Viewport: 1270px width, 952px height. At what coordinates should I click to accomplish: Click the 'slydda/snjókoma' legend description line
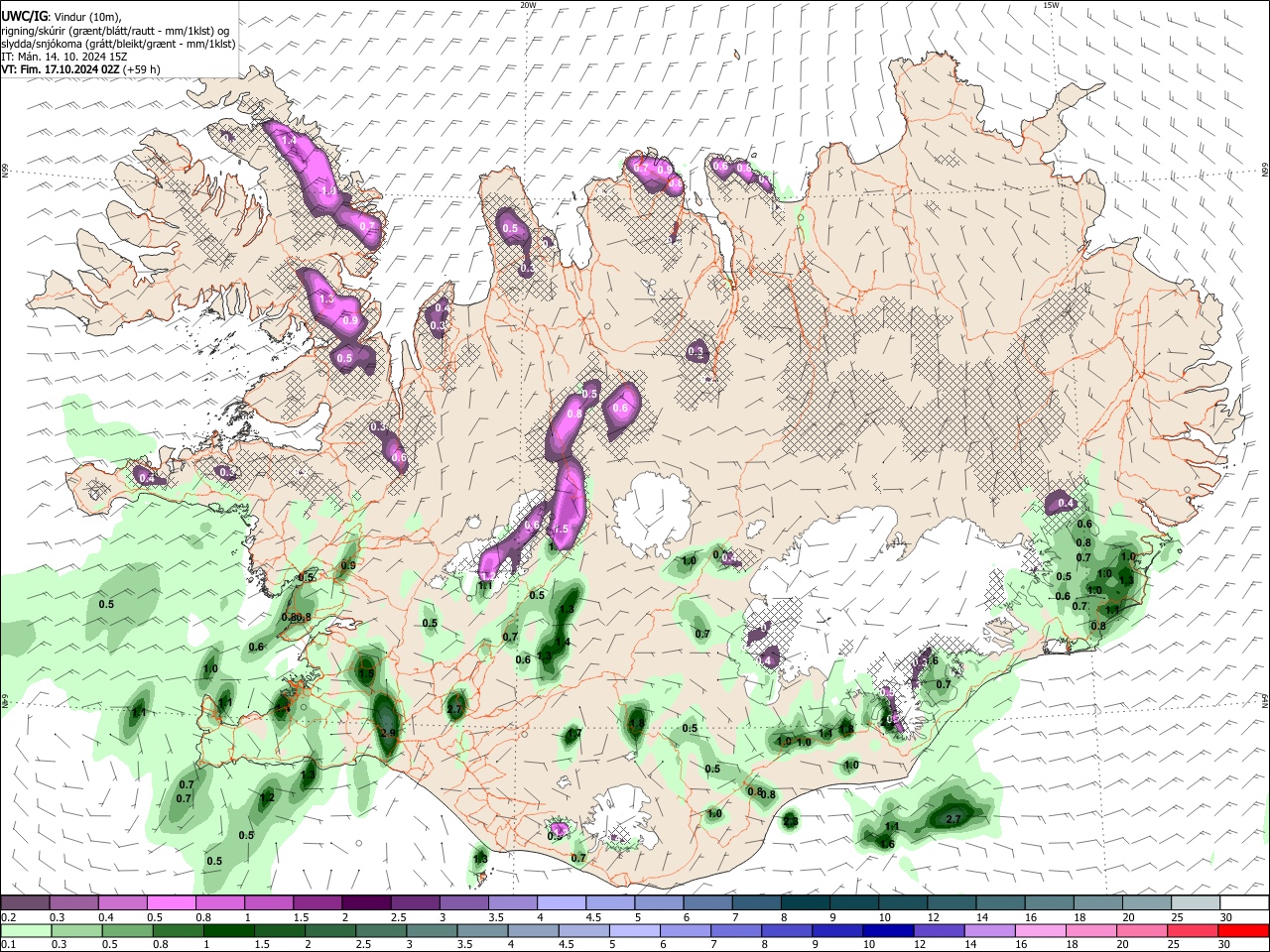[x=118, y=44]
